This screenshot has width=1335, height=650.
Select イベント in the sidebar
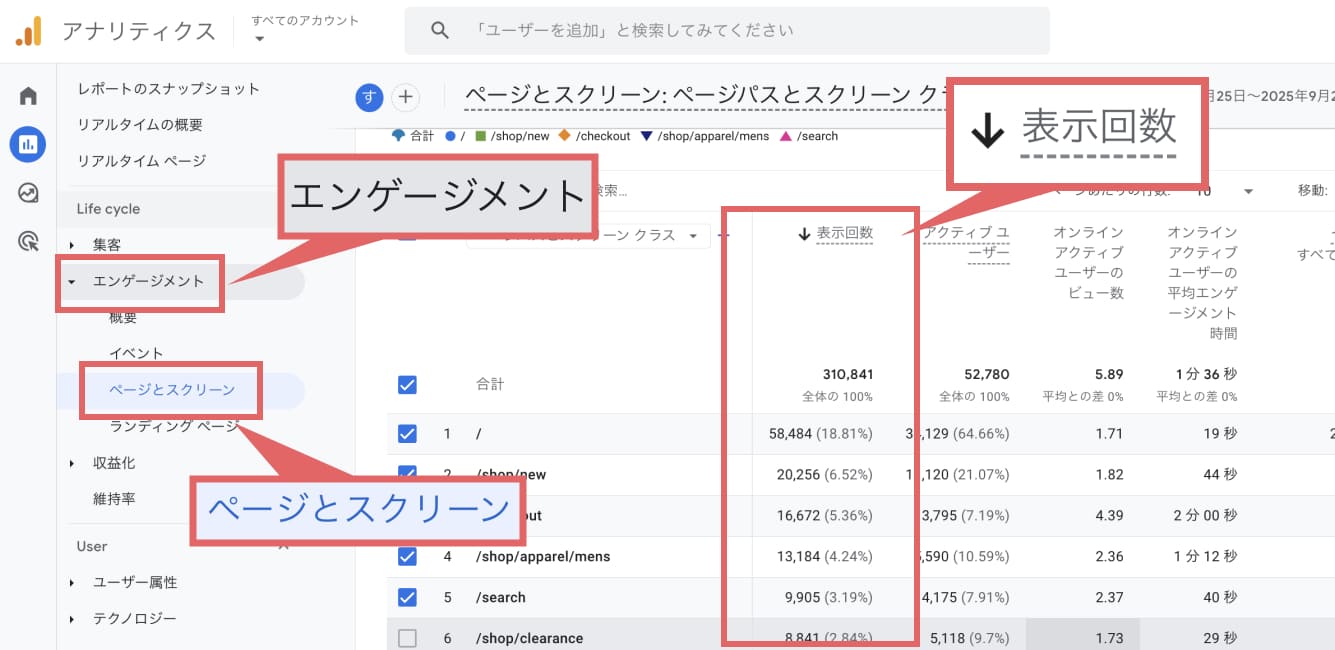pyautogui.click(x=136, y=353)
